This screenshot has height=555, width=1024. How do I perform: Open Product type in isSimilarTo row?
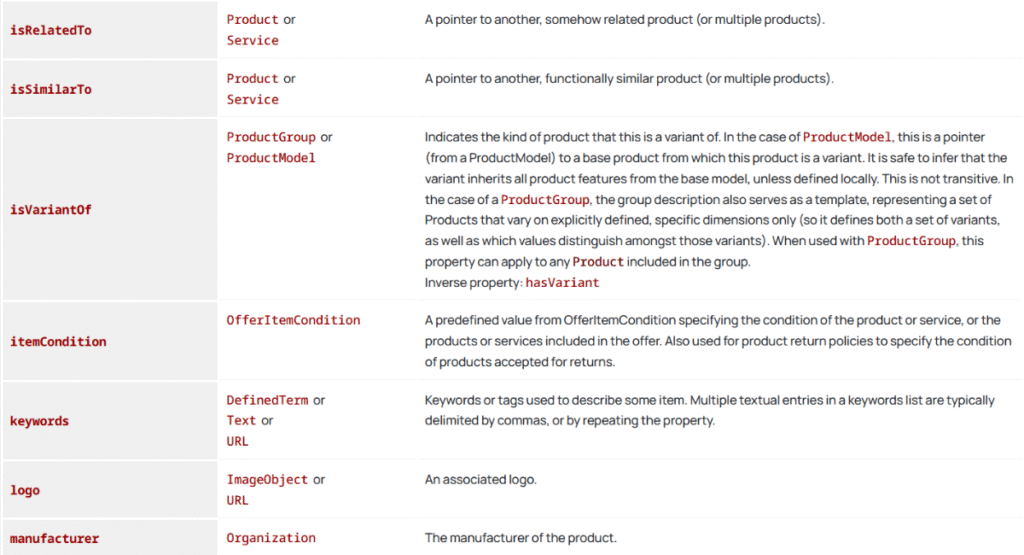click(252, 78)
